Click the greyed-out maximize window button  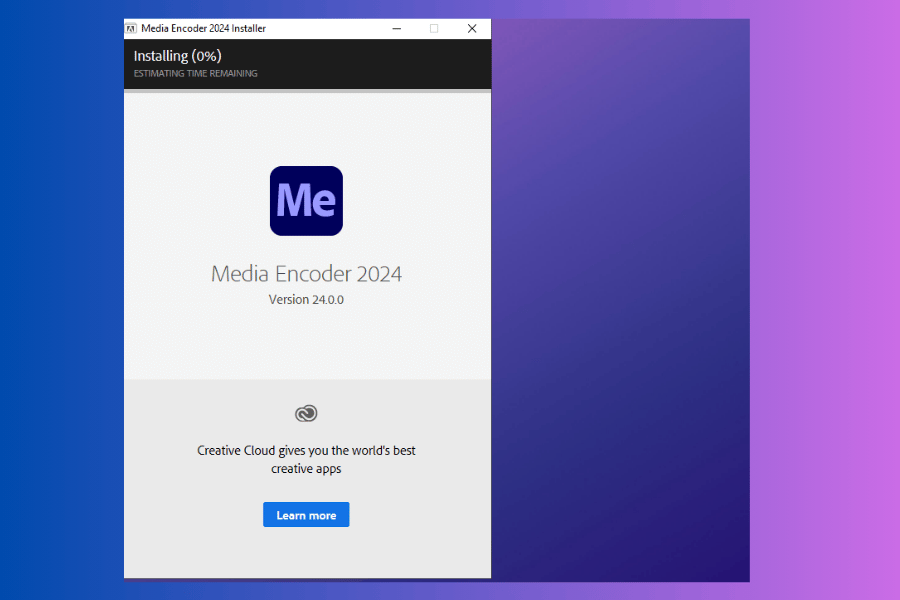click(434, 29)
